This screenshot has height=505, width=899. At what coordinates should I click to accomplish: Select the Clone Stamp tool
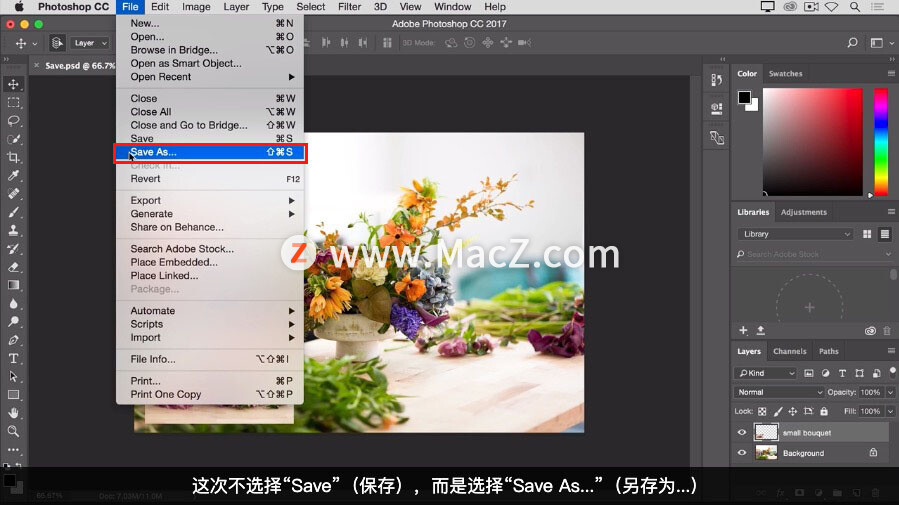pyautogui.click(x=13, y=230)
